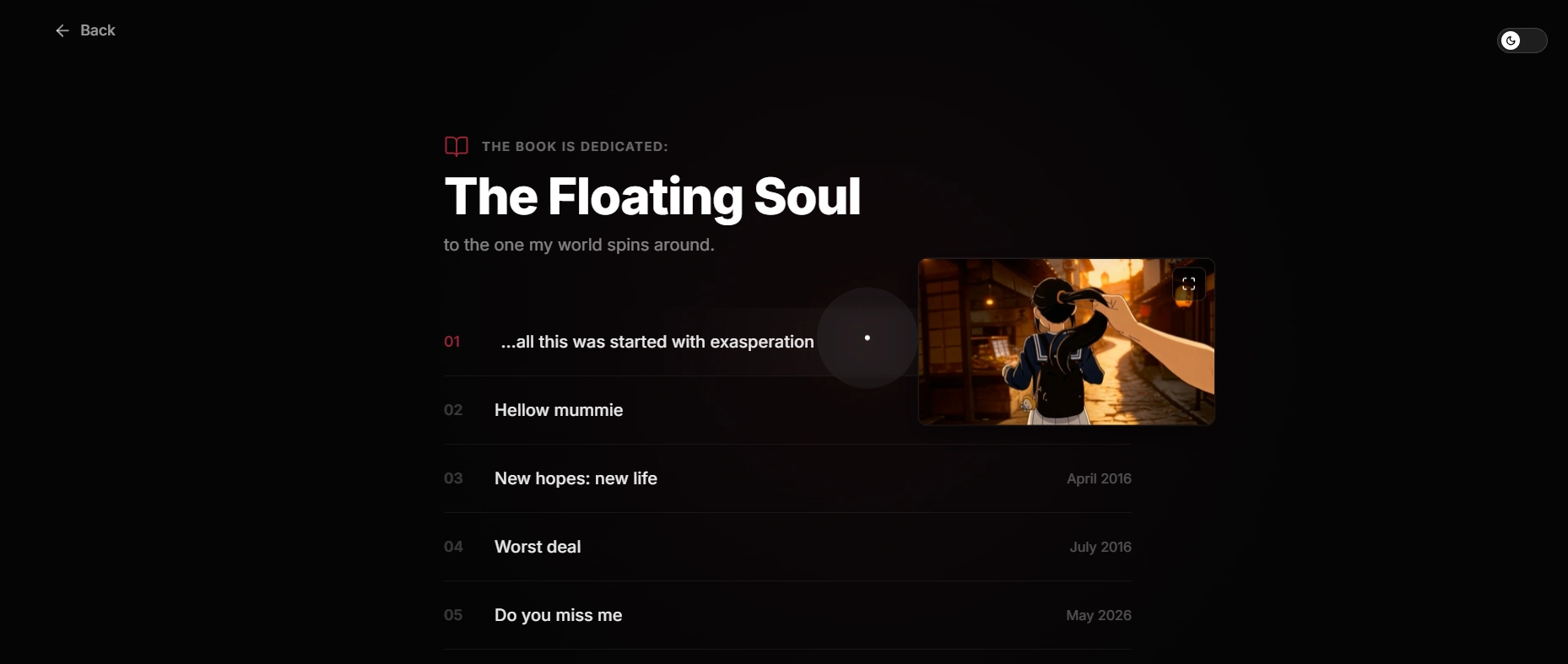Open the "Worst deal" chapter
Image resolution: width=1568 pixels, height=664 pixels.
click(x=538, y=547)
